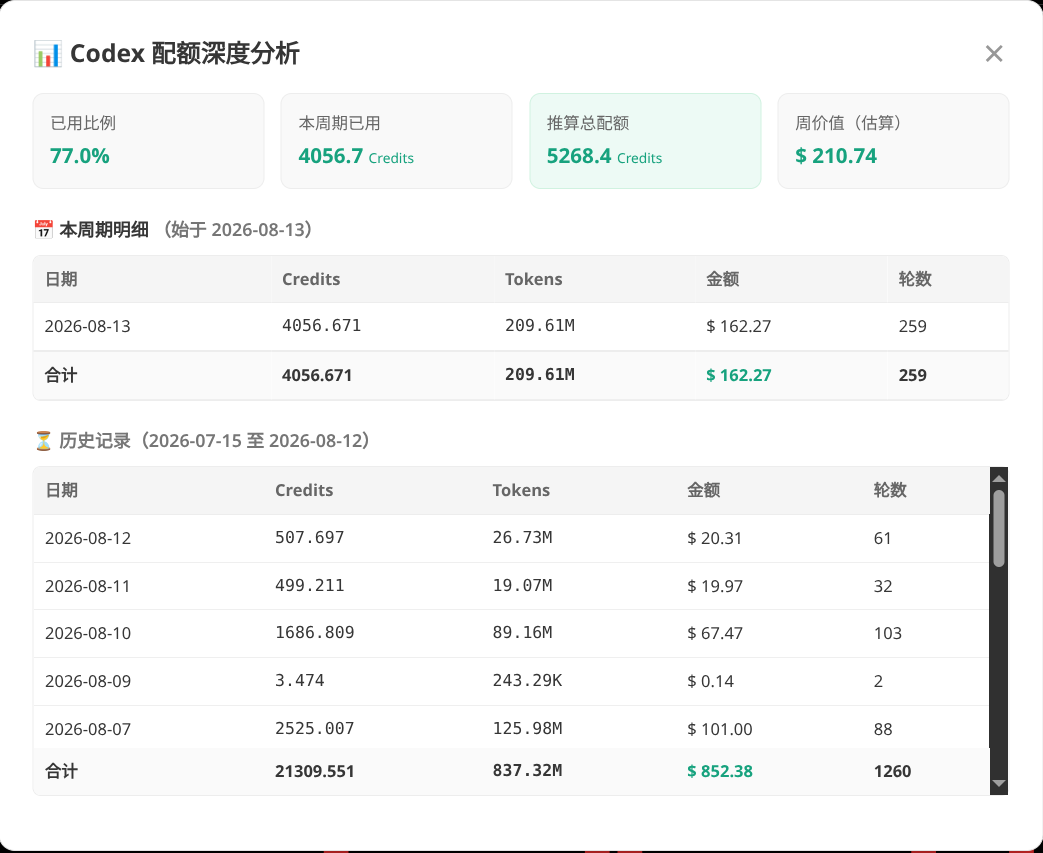Select the 2026-08-10 history row date
Screen dimensions: 1043x853
(x=88, y=633)
